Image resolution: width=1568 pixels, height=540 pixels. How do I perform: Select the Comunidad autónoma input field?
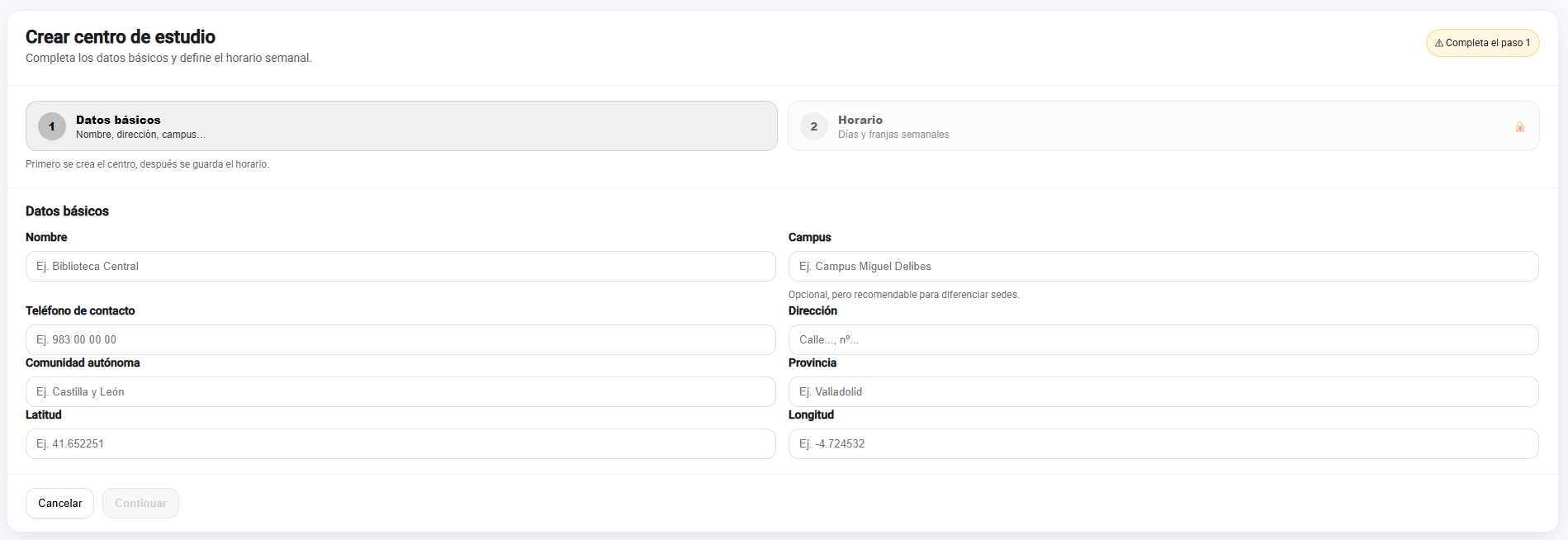(400, 392)
